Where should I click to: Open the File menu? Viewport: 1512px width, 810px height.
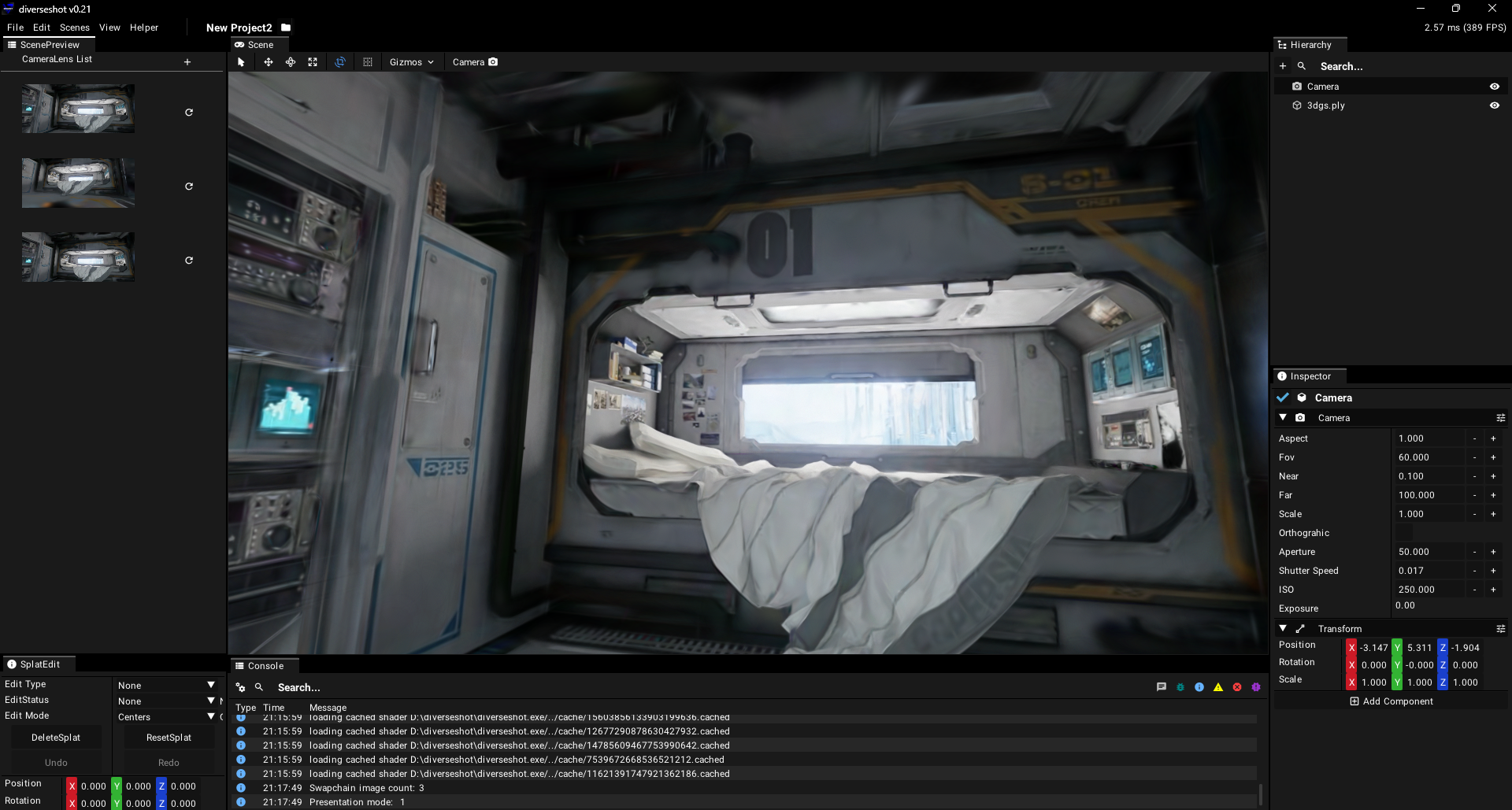coord(15,28)
